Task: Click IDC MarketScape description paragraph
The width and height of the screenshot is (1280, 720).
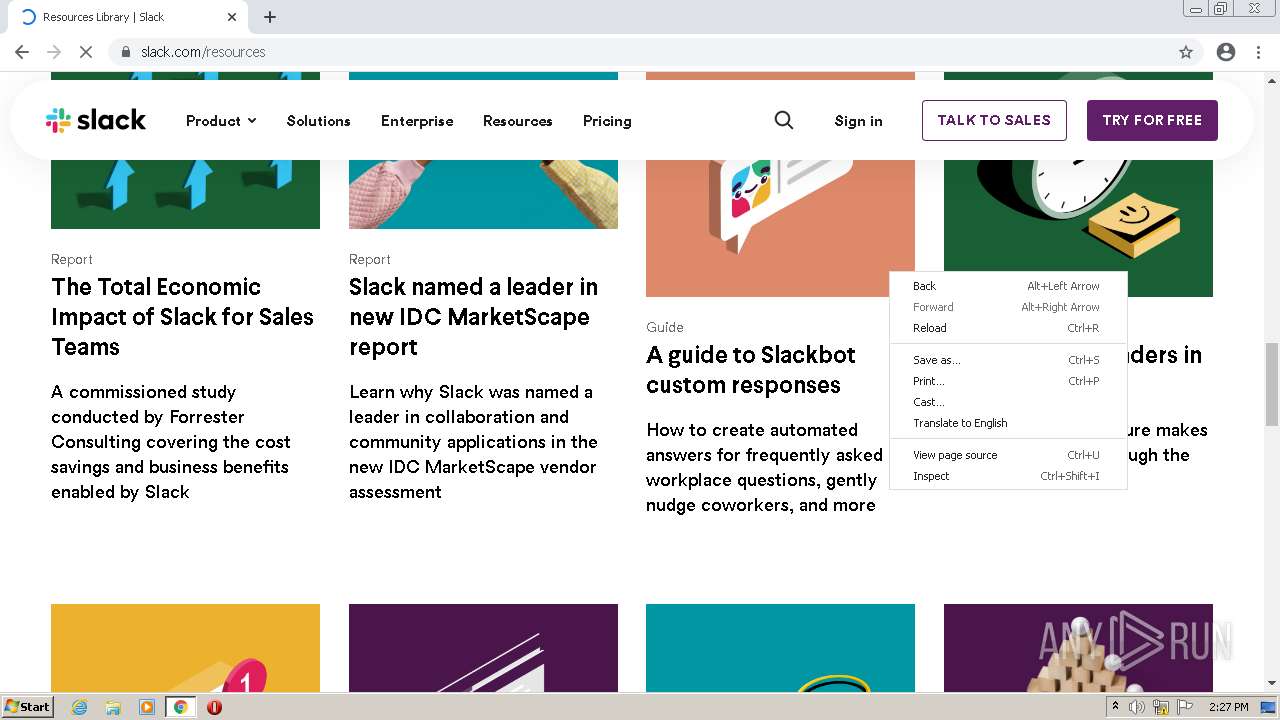Action: point(473,442)
